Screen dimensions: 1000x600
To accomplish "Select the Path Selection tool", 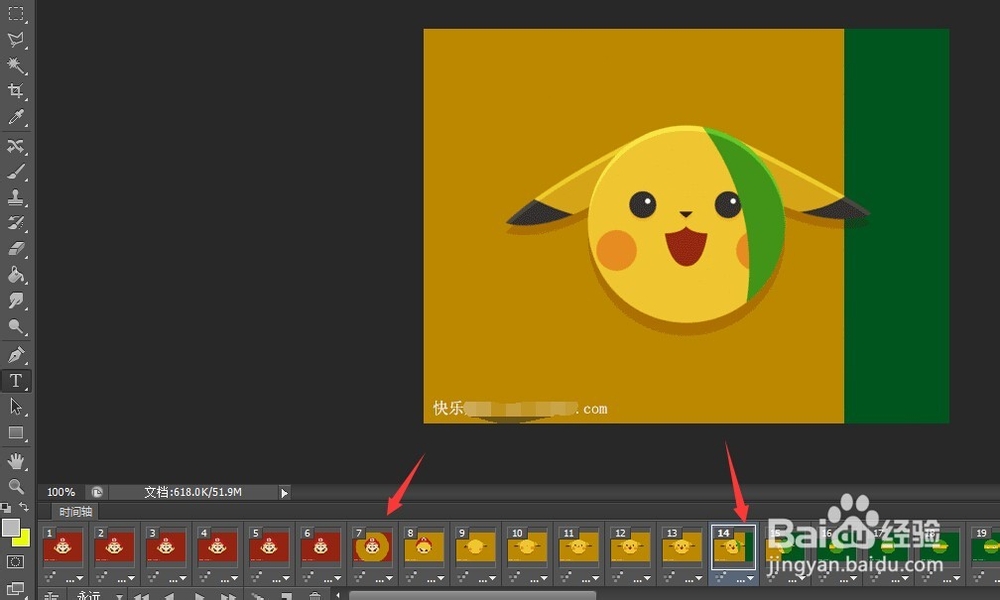I will tap(16, 406).
